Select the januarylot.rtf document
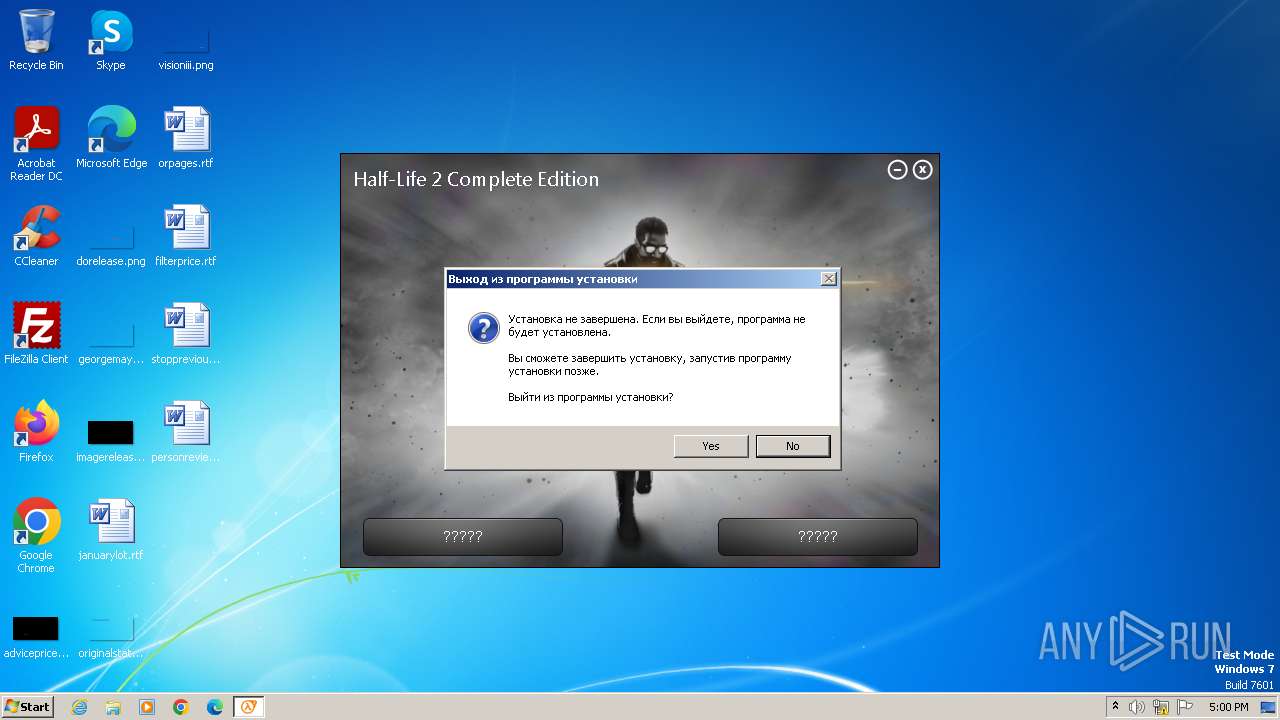This screenshot has height=720, width=1280. coord(111,530)
